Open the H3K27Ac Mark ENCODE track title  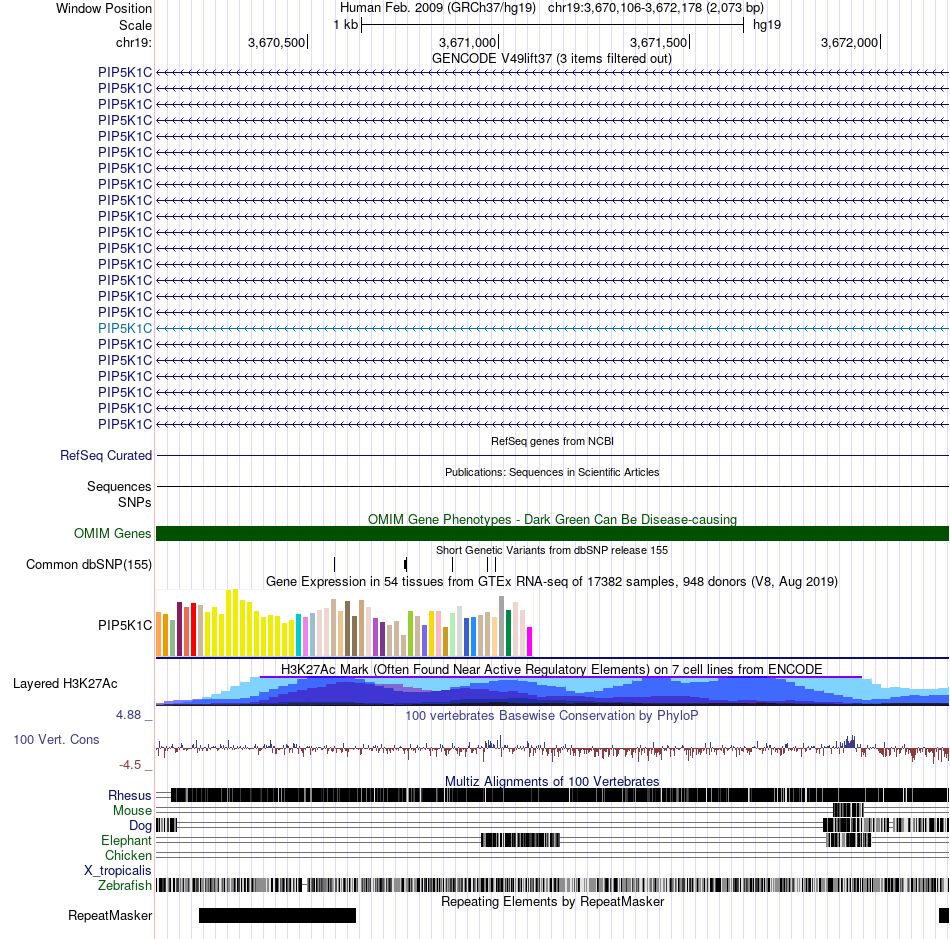point(551,669)
